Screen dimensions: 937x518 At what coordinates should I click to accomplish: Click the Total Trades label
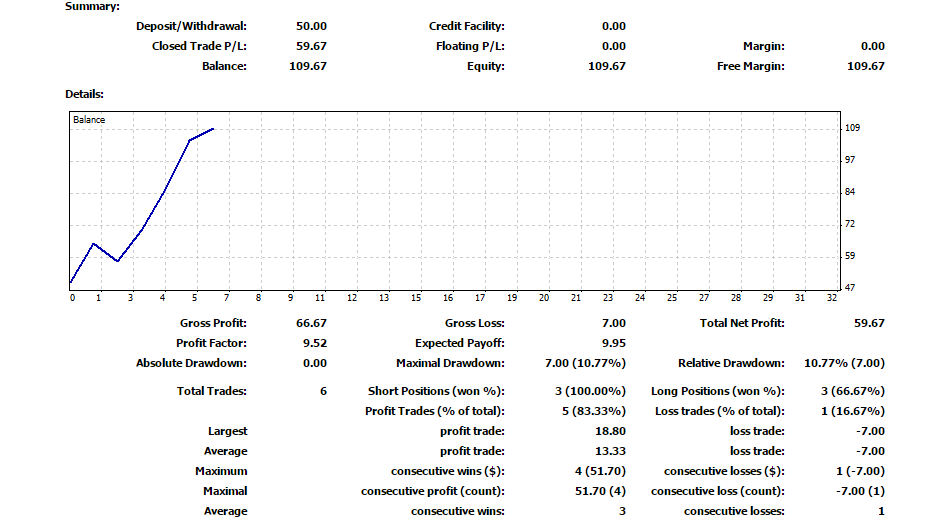pyautogui.click(x=212, y=391)
